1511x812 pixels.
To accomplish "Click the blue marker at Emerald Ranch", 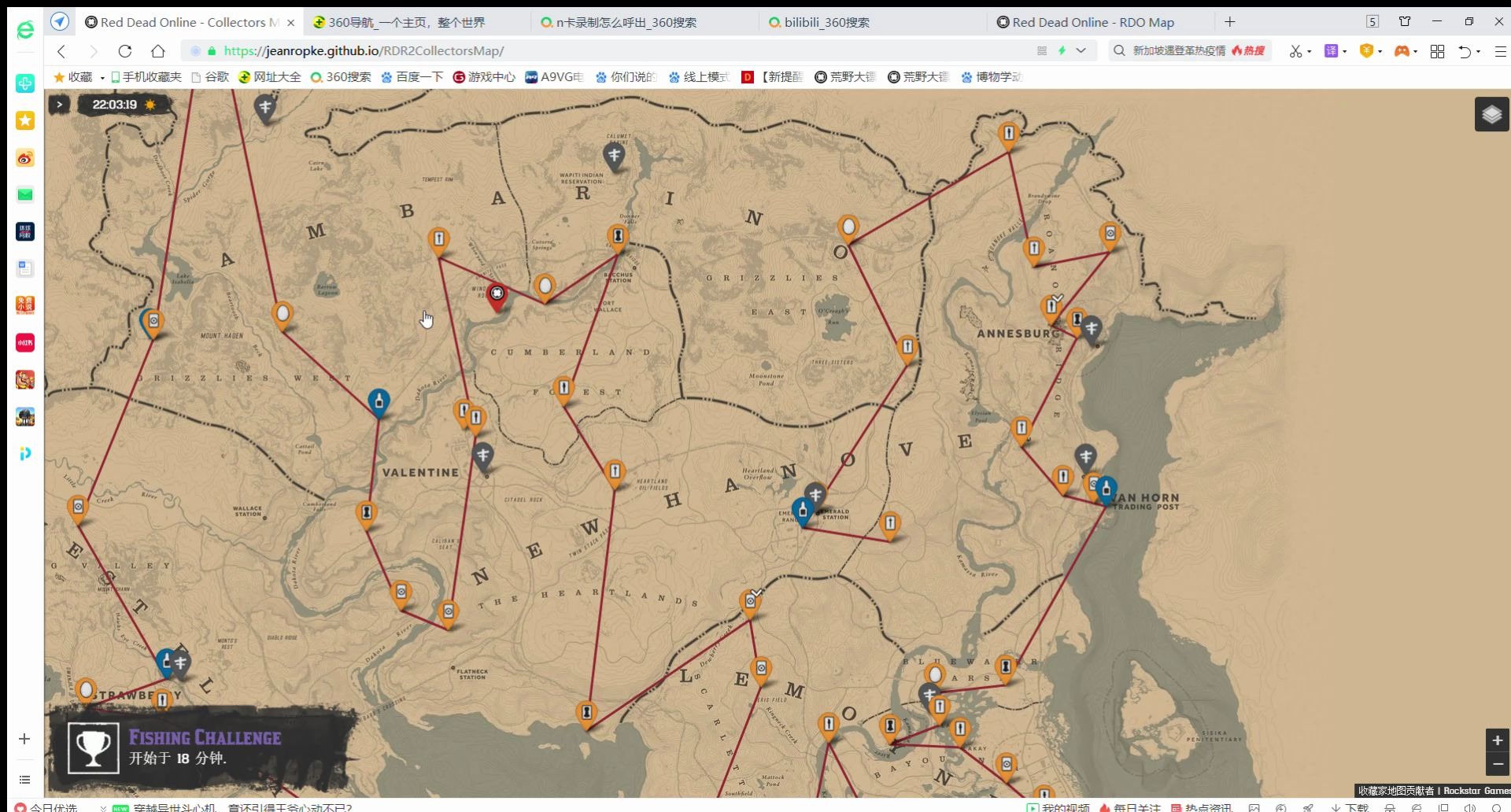I will [x=802, y=511].
